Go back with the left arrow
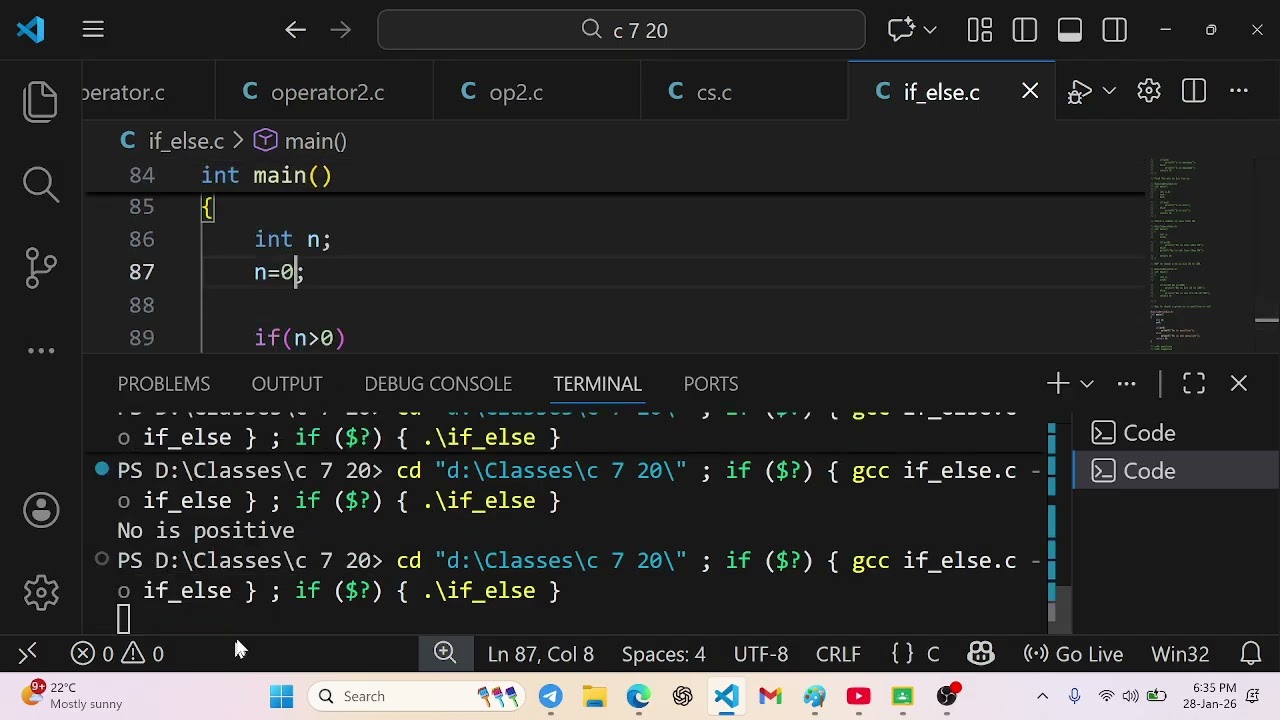 [x=295, y=30]
